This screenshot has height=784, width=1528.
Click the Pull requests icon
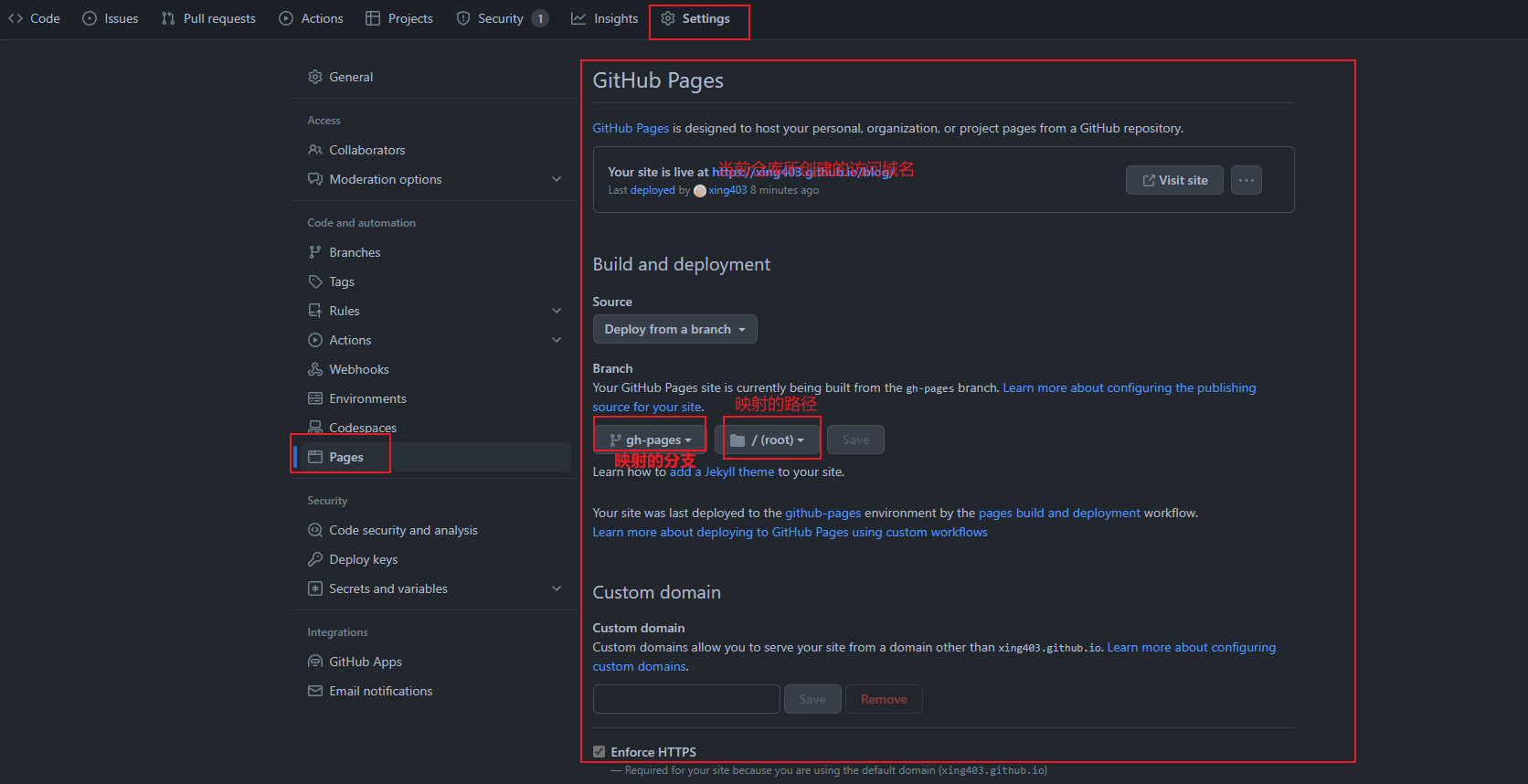[168, 19]
